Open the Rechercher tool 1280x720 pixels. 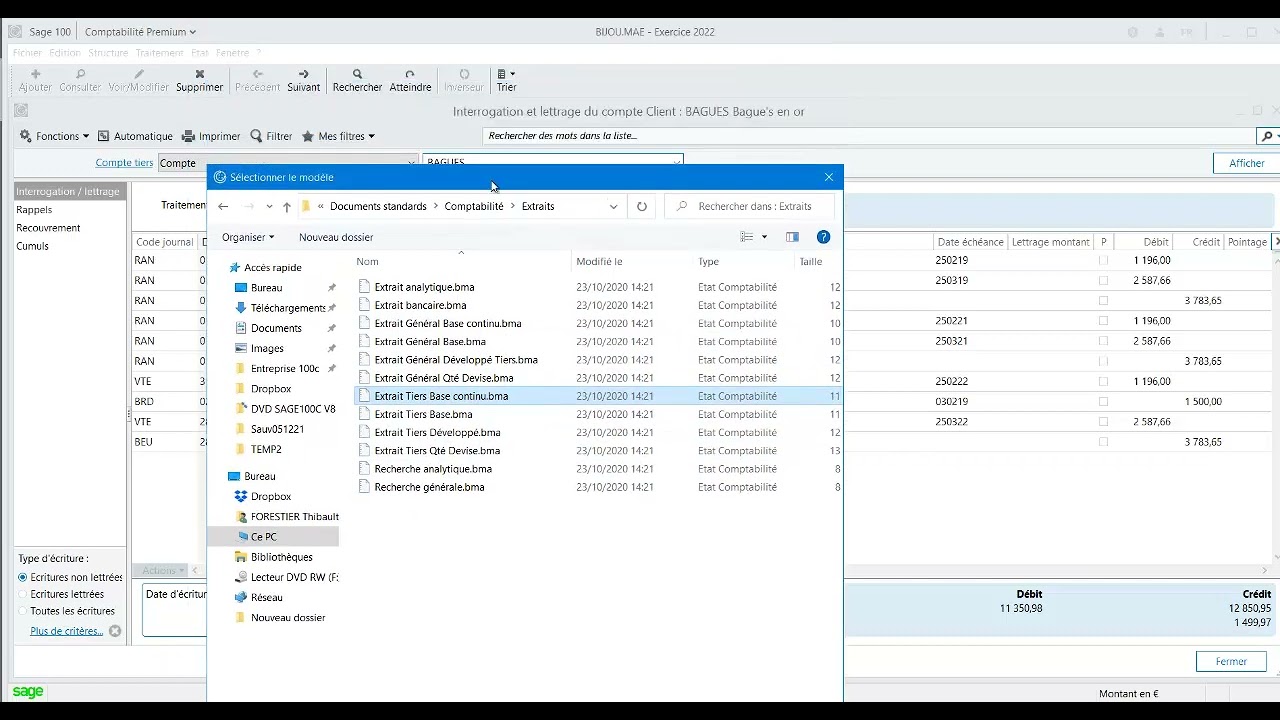pyautogui.click(x=357, y=80)
